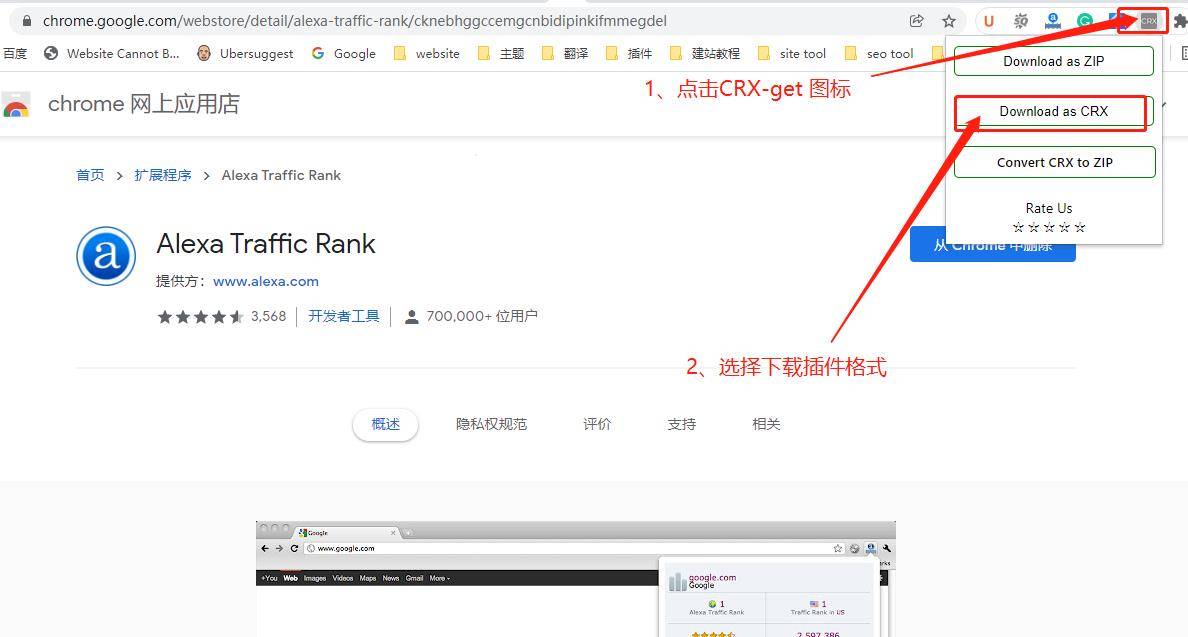Click the '开发者工具' category link
Image resolution: width=1188 pixels, height=637 pixels.
[344, 316]
